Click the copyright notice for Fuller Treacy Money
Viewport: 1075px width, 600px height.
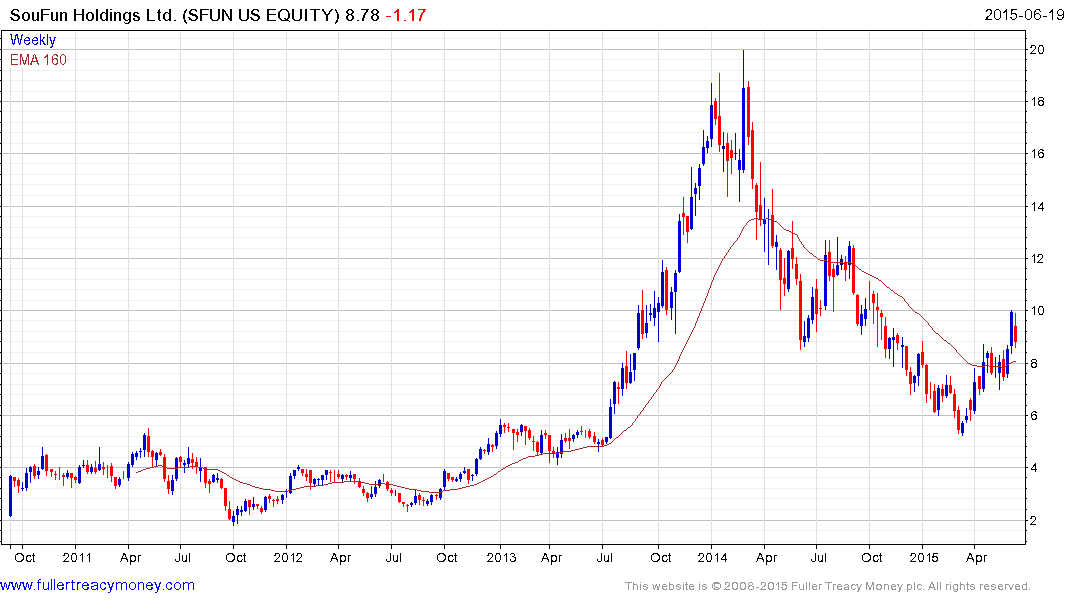pos(828,586)
